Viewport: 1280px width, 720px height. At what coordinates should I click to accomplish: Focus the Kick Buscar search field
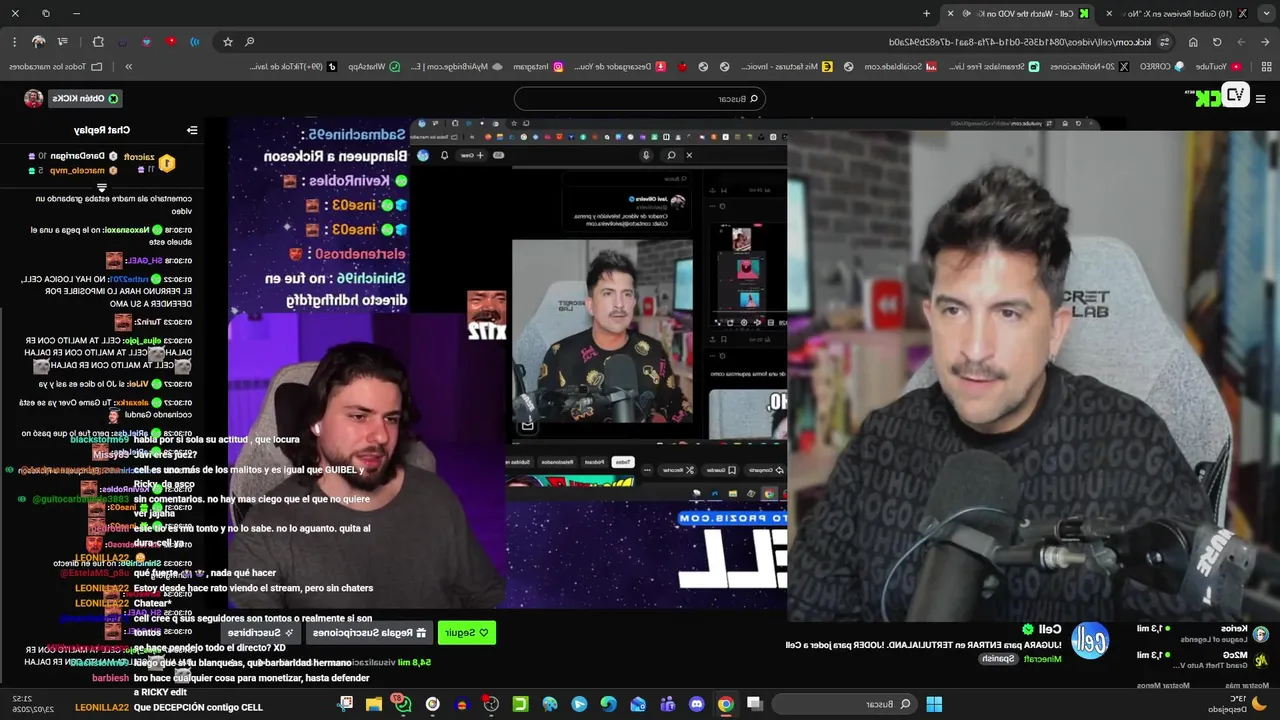pyautogui.click(x=639, y=99)
